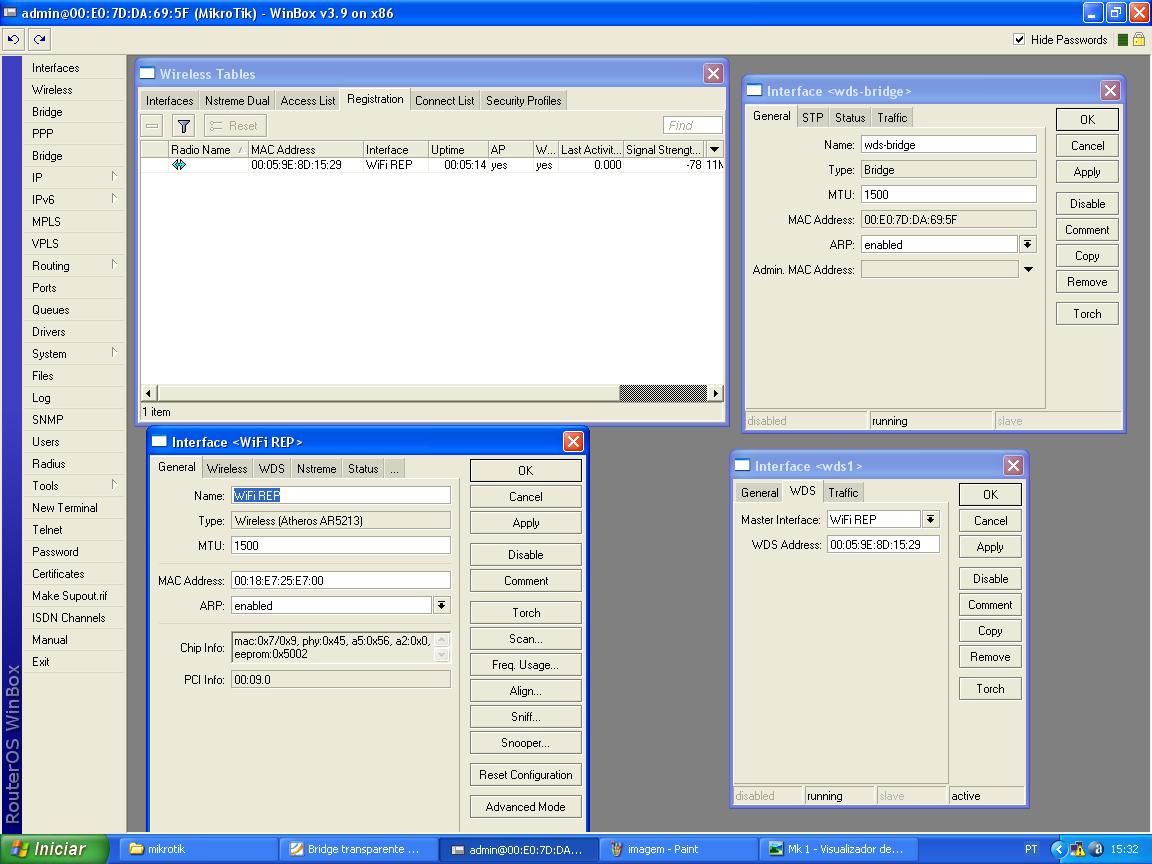1152x864 pixels.
Task: Click Scan... in WiFi REP window
Action: pos(526,638)
